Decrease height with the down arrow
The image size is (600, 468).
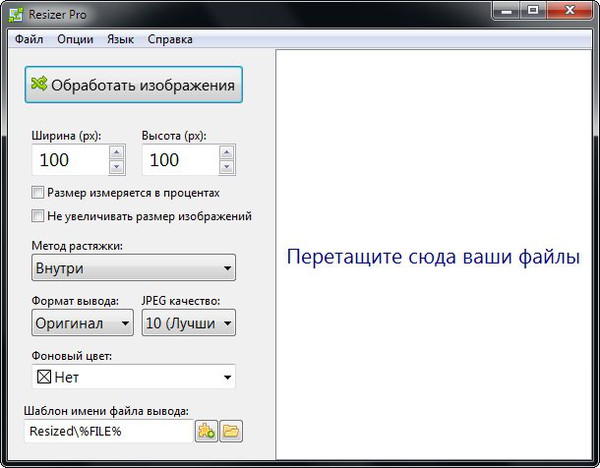[226, 167]
